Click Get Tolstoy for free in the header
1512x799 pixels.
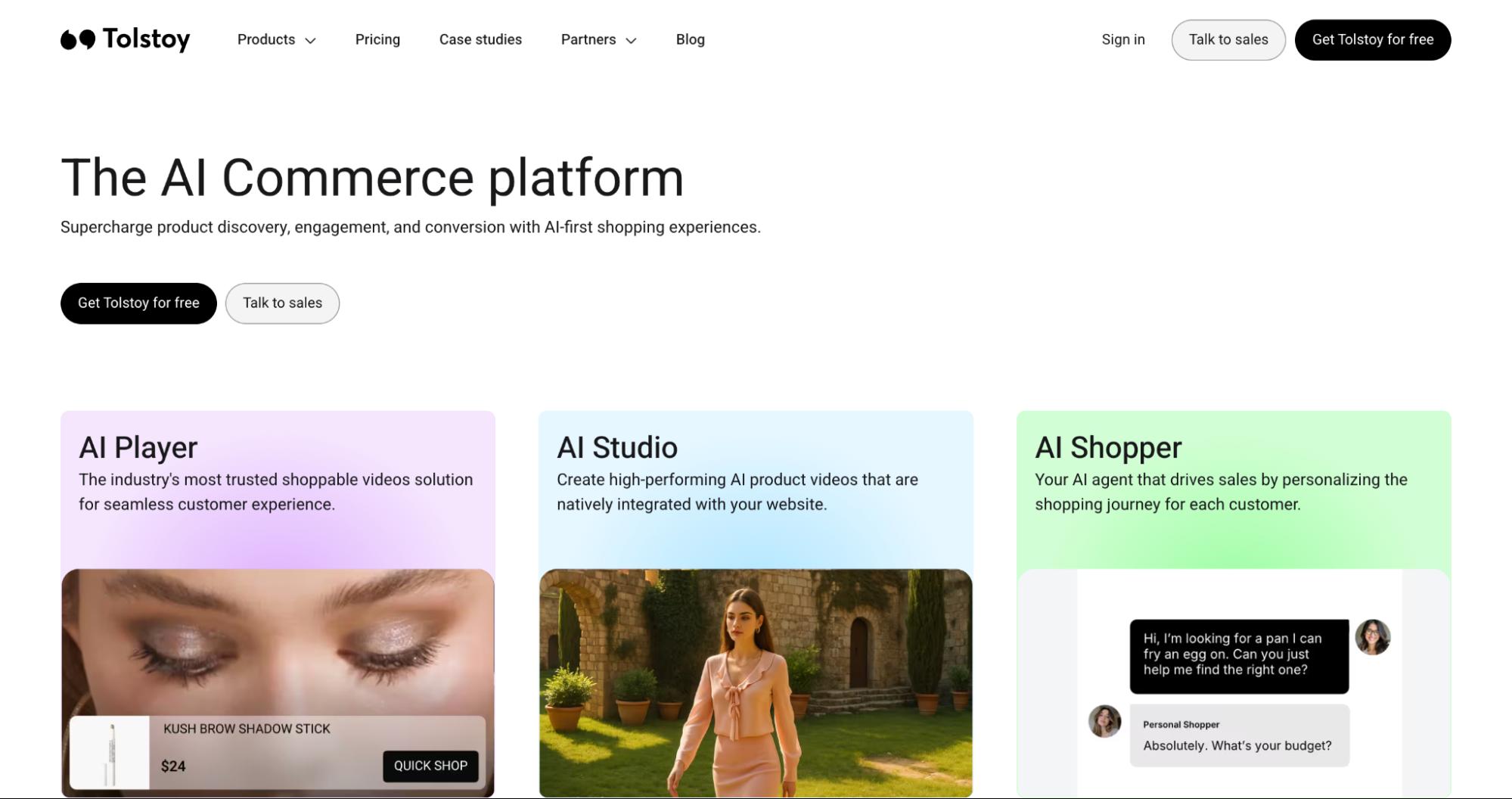(x=1372, y=39)
